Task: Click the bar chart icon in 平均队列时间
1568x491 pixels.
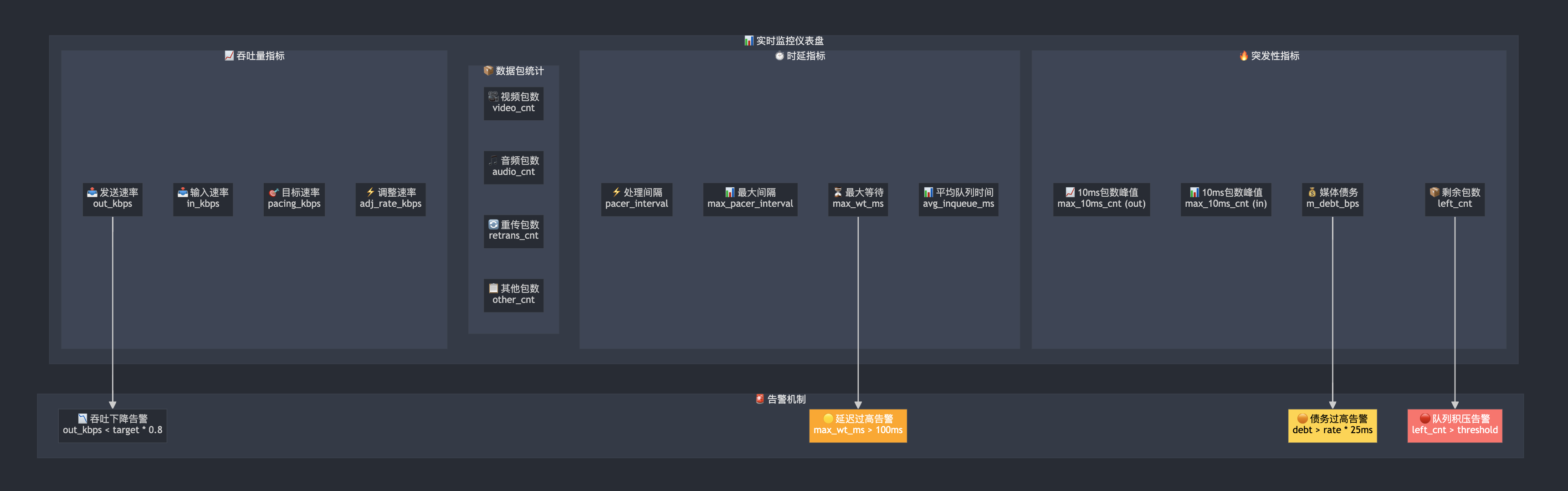Action: point(928,192)
